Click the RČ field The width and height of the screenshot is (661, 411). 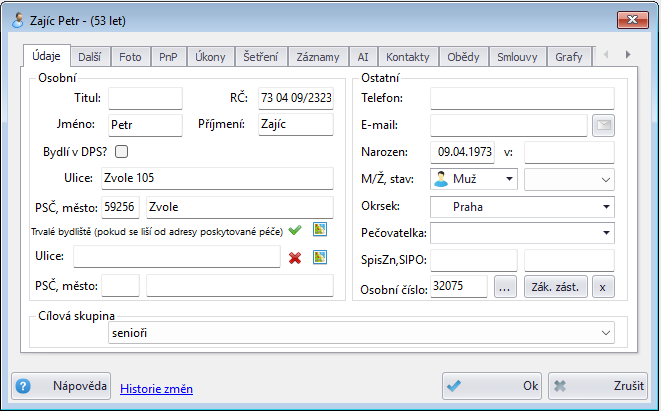pos(296,98)
